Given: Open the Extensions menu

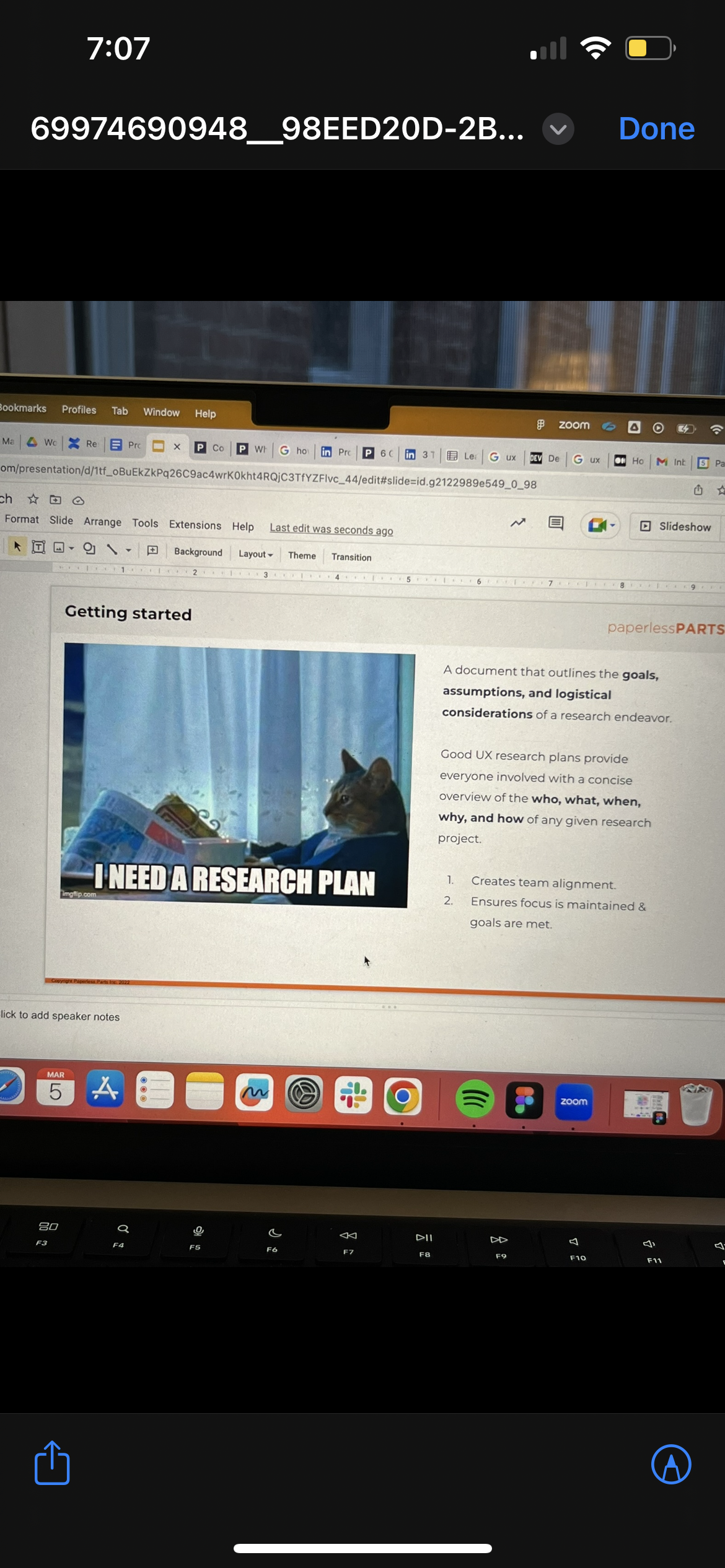Looking at the screenshot, I should pos(195,525).
